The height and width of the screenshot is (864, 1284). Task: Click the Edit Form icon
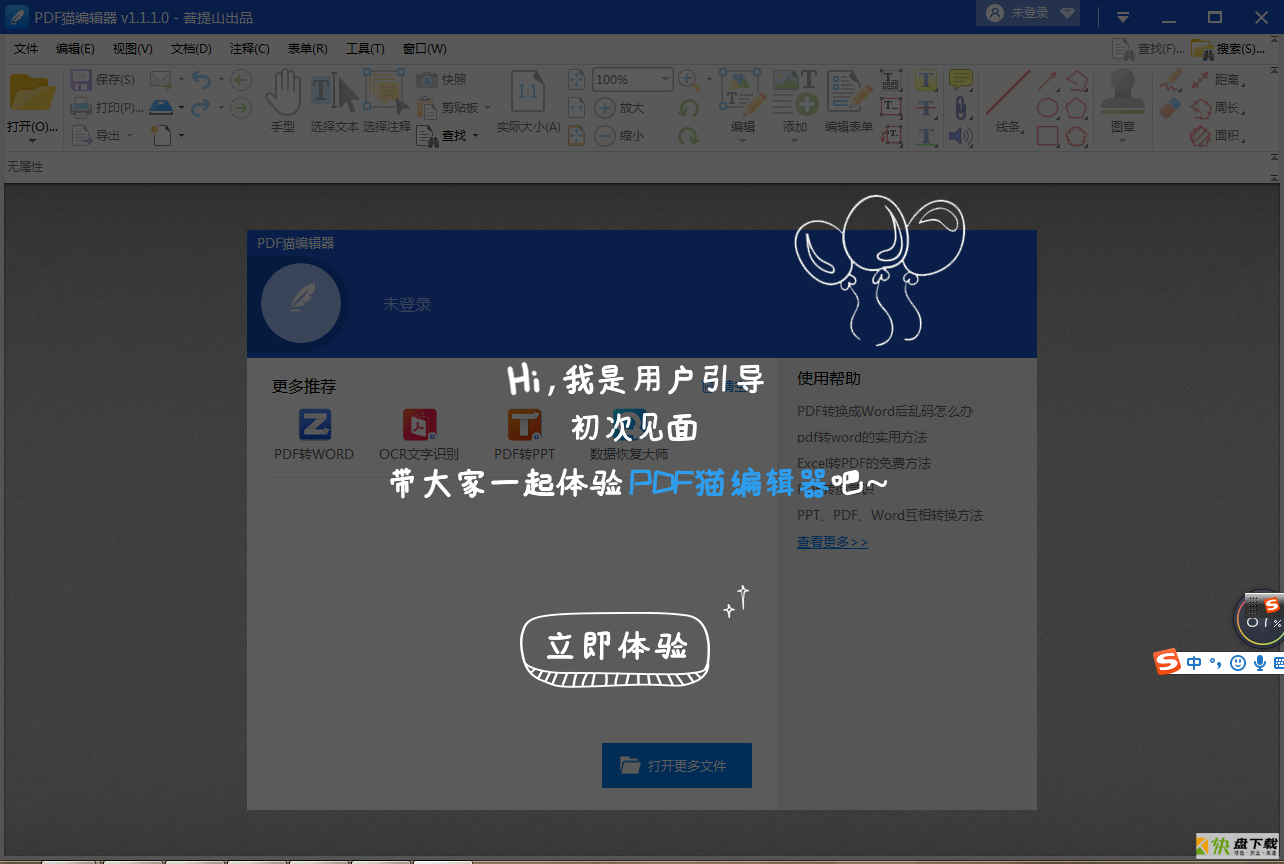click(848, 91)
